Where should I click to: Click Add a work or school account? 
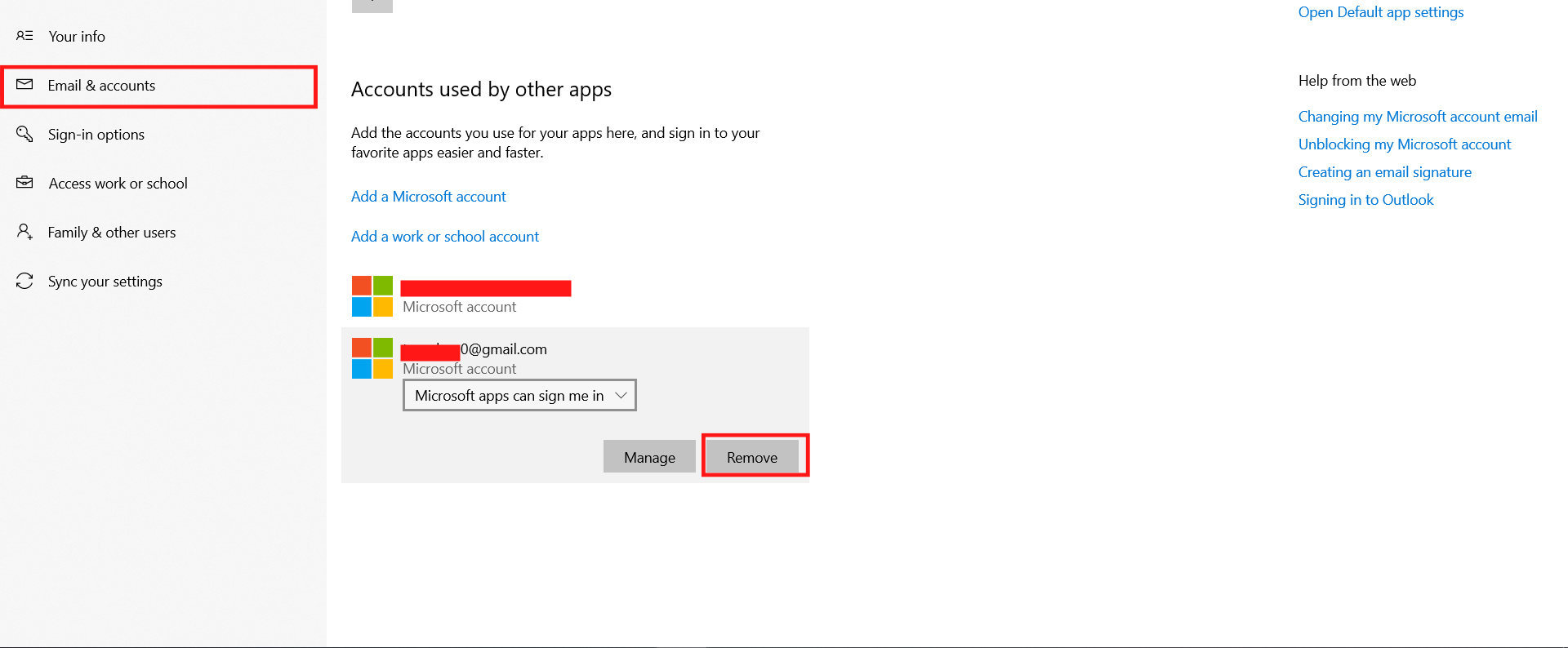click(445, 237)
